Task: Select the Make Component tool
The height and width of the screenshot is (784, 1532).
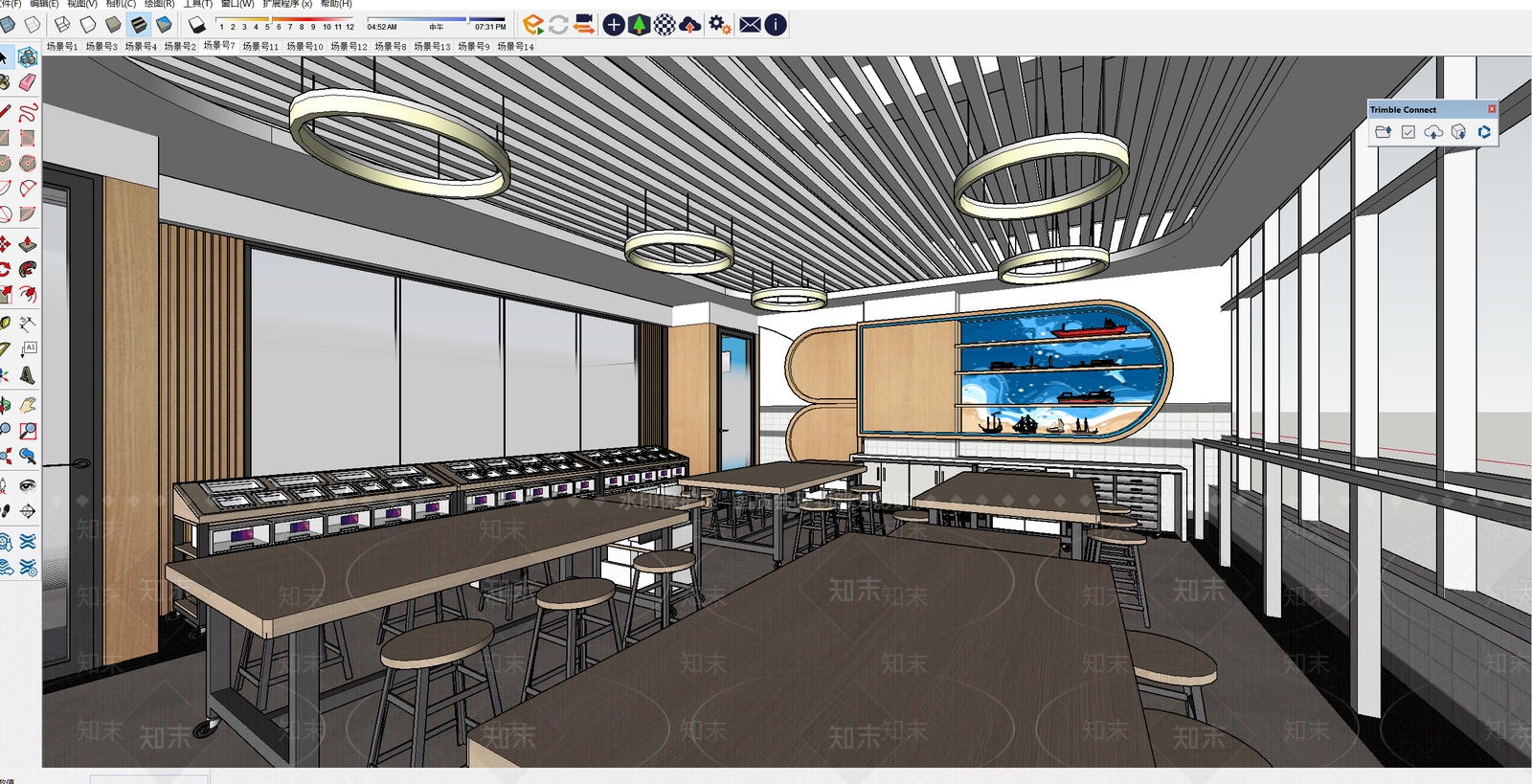Action: pyautogui.click(x=28, y=57)
